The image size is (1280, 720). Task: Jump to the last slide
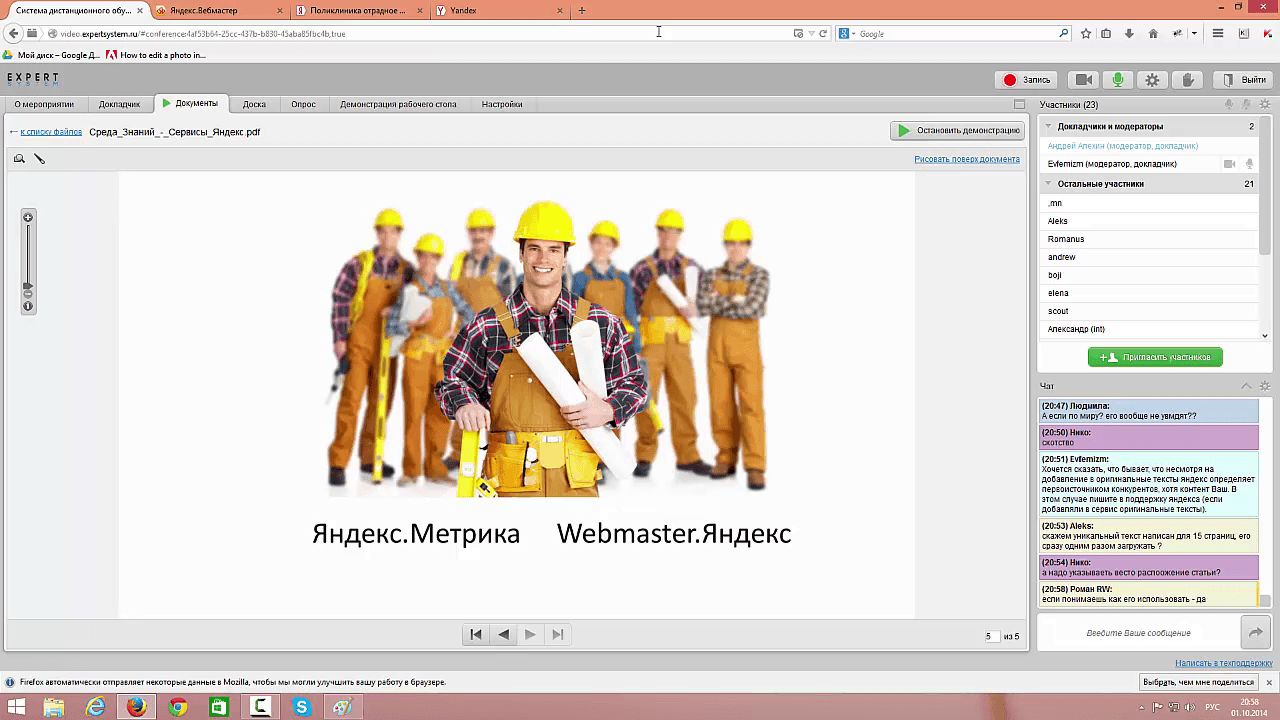pyautogui.click(x=557, y=634)
